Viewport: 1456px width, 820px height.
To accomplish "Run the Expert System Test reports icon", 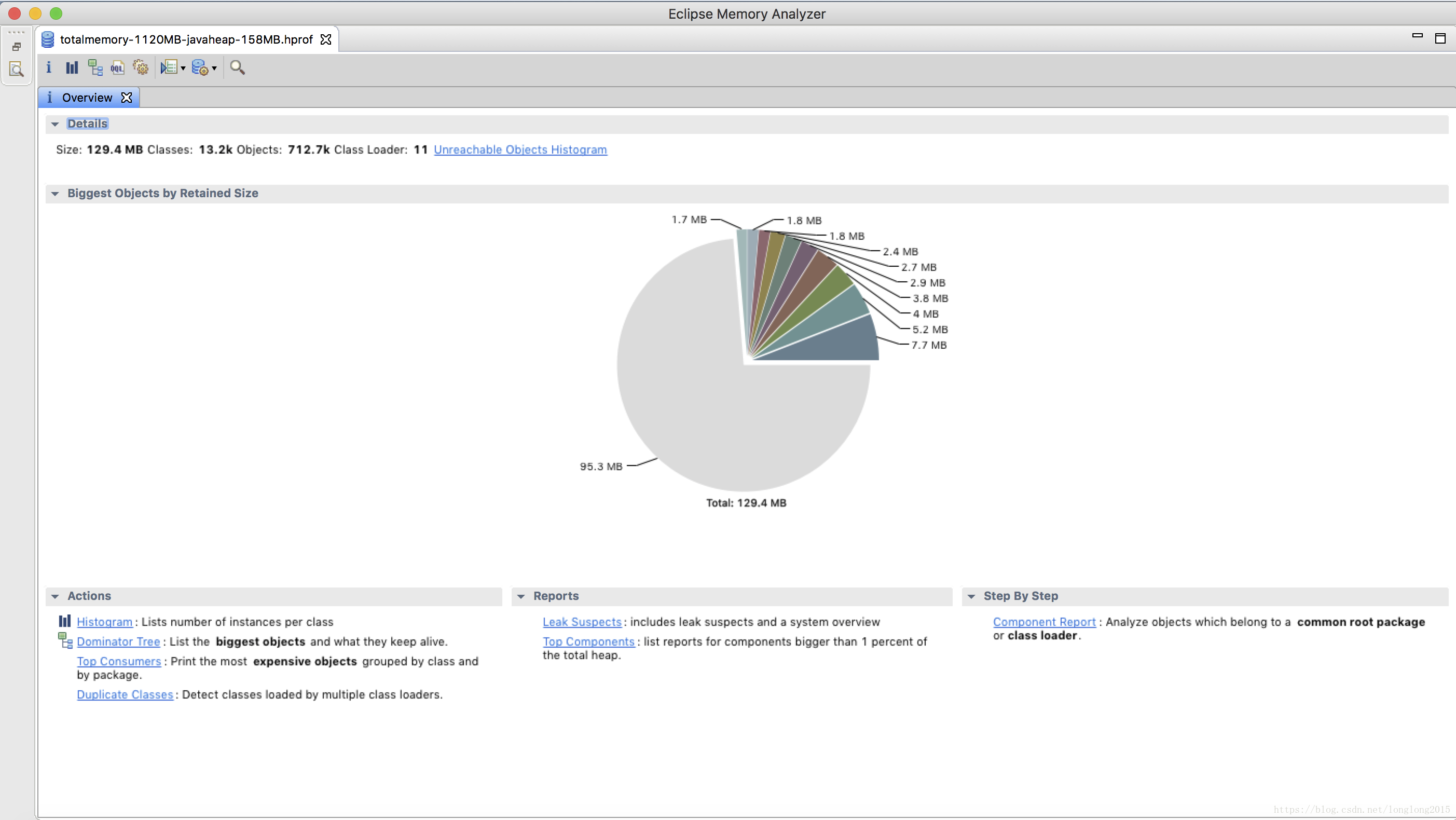I will pos(169,68).
